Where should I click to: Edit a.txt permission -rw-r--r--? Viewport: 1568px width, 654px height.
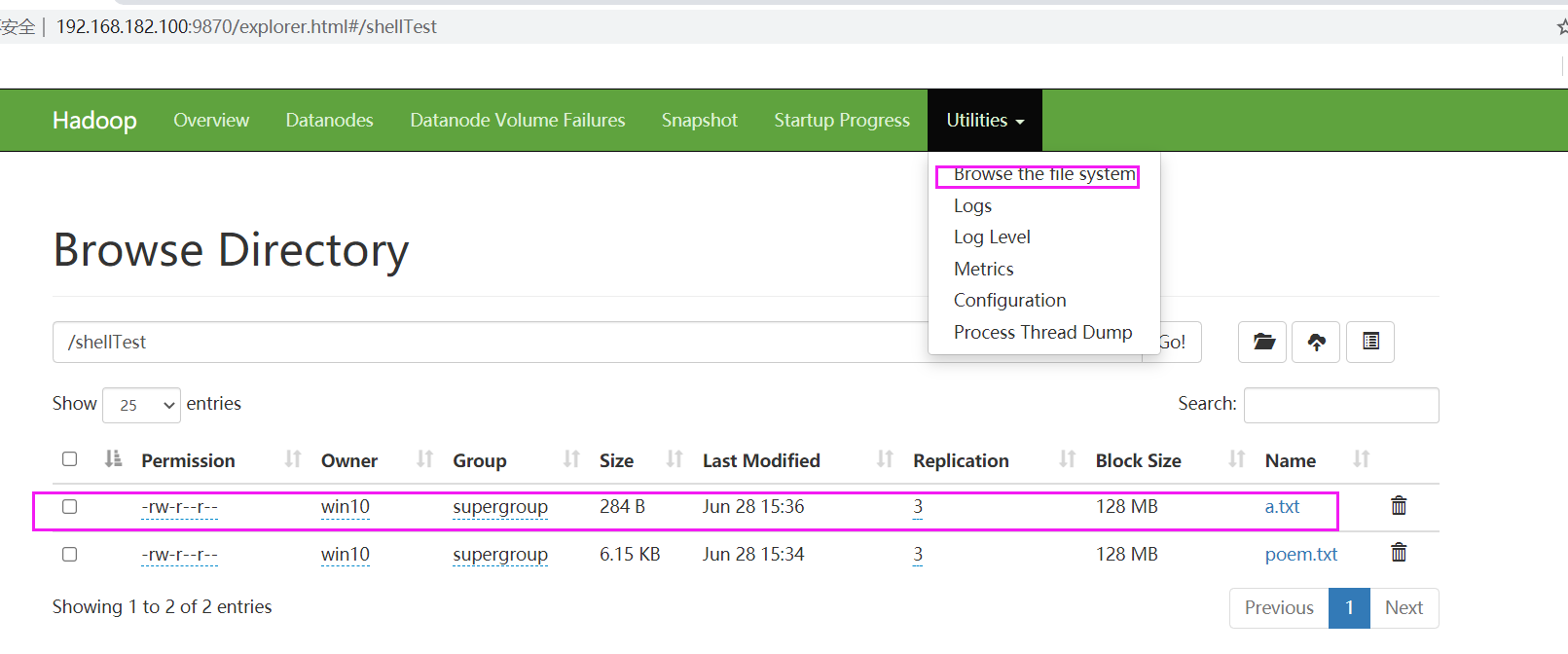pyautogui.click(x=179, y=507)
